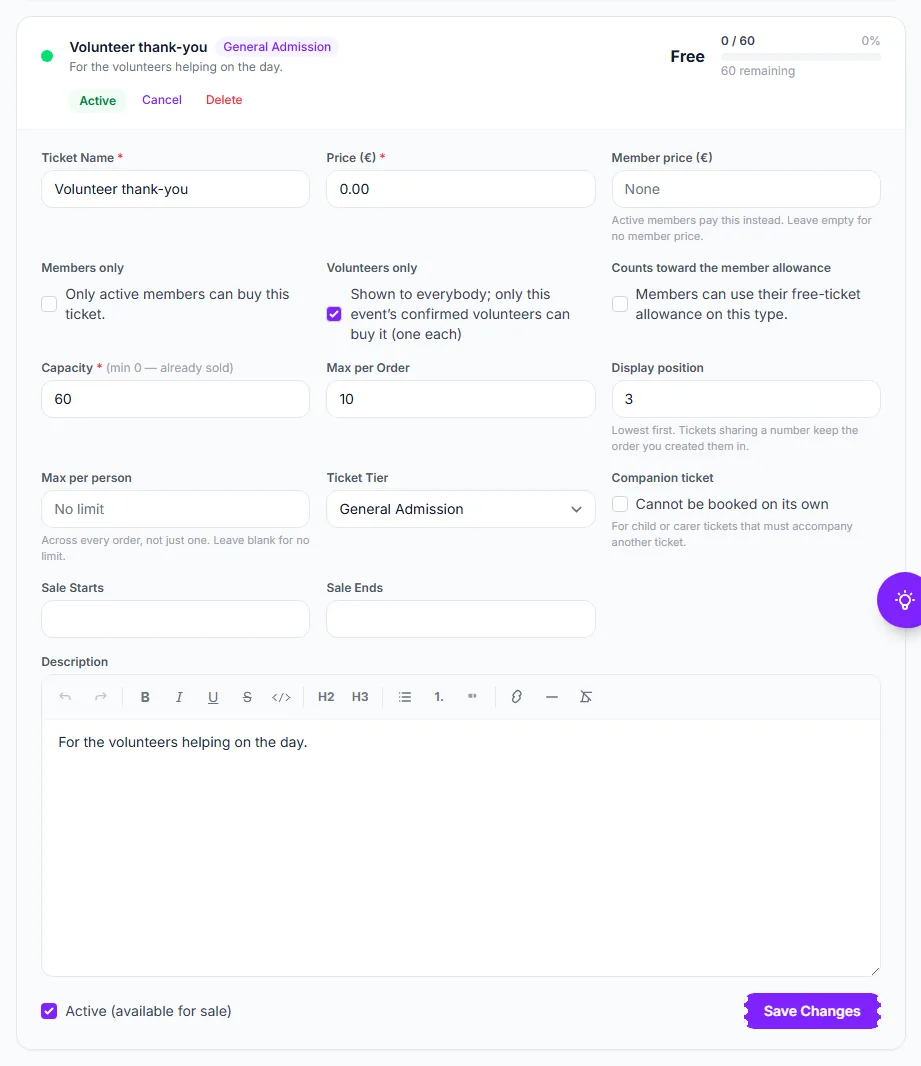Click the '60 remaining' text
Screen dimensions: 921x1066
pyautogui.click(x=758, y=71)
